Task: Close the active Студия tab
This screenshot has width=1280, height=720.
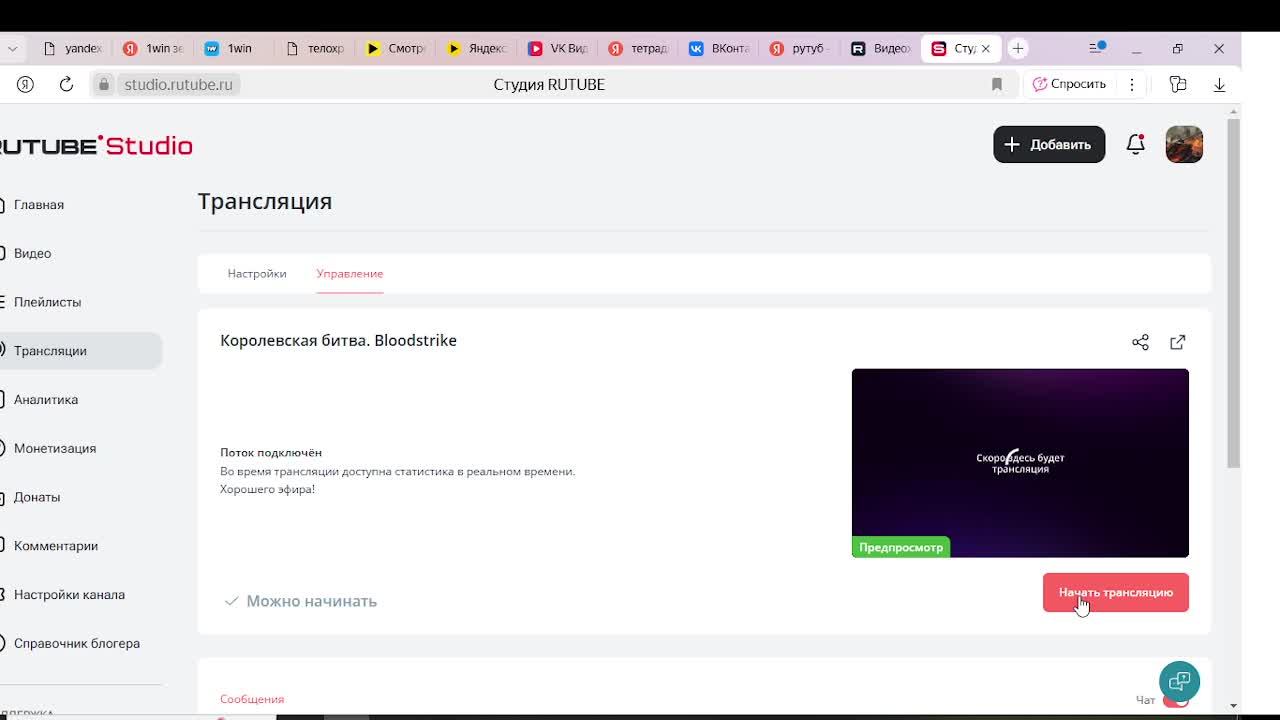Action: (985, 48)
